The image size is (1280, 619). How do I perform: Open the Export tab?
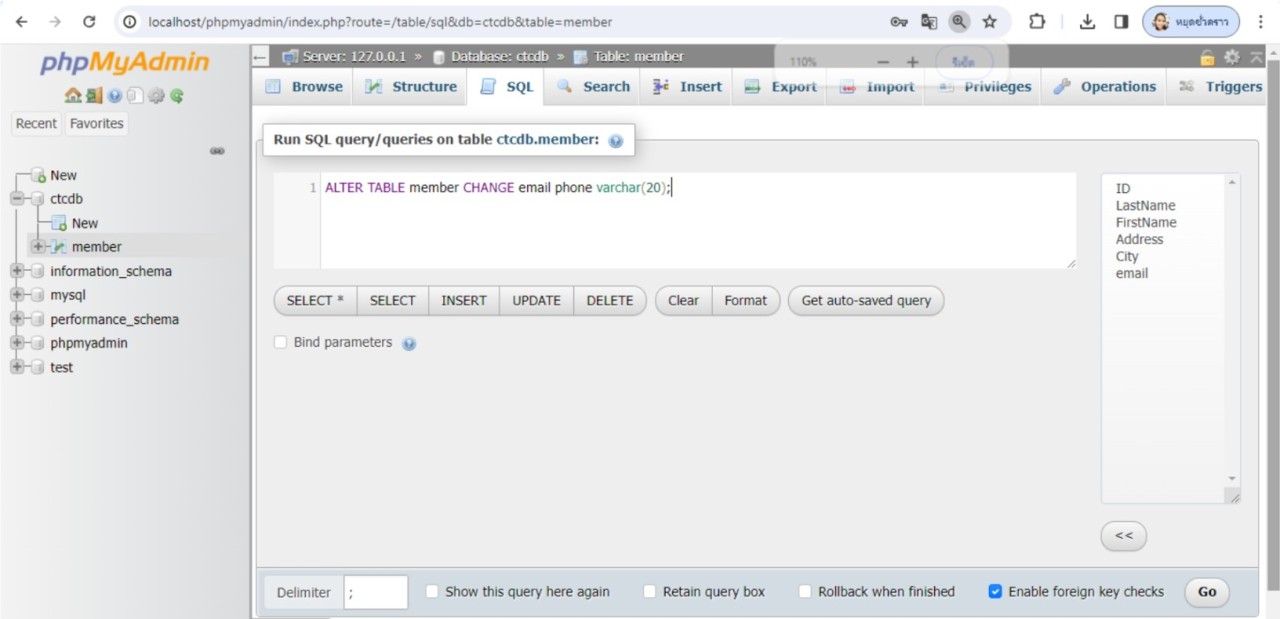coord(781,87)
